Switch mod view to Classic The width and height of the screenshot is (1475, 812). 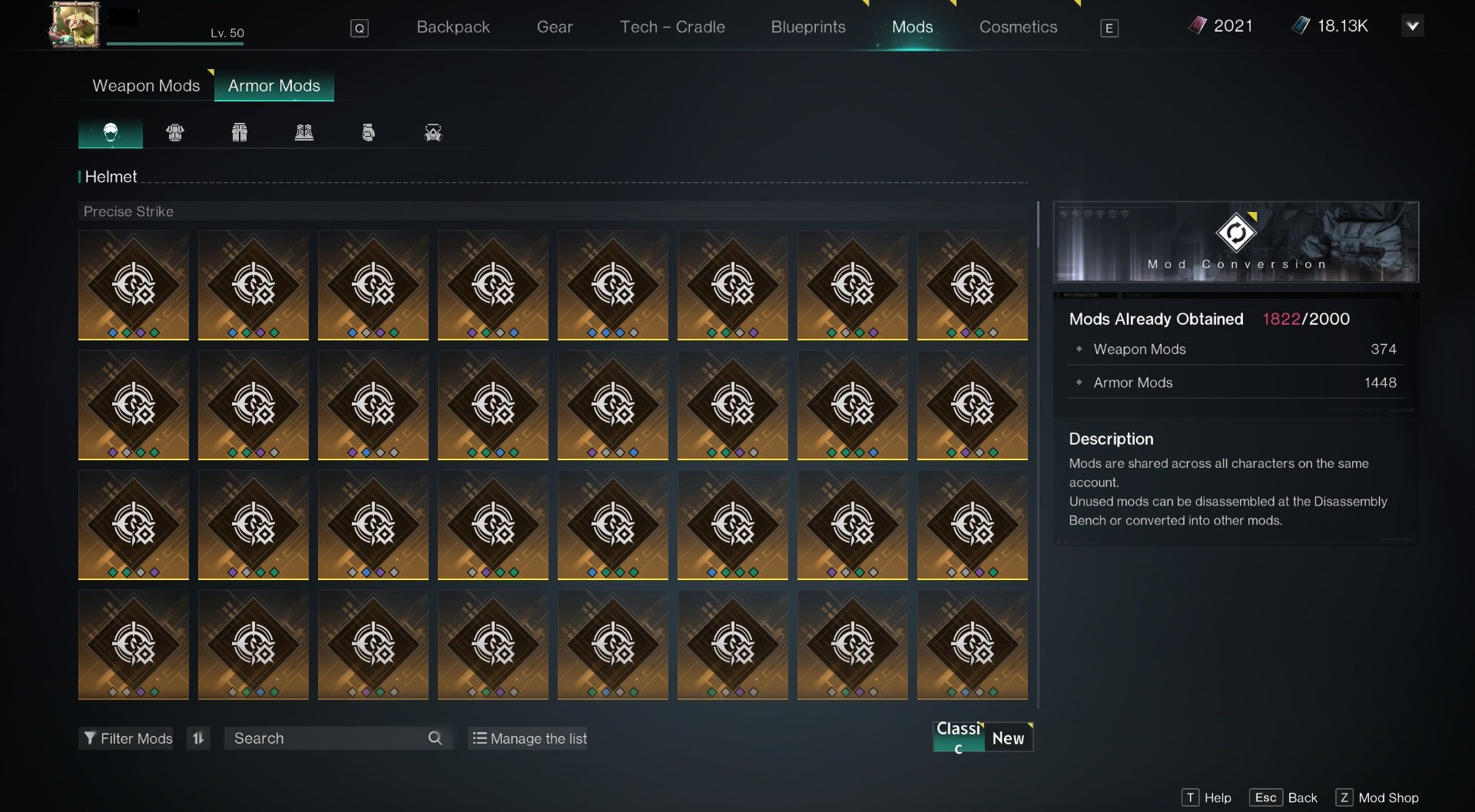pyautogui.click(x=958, y=737)
